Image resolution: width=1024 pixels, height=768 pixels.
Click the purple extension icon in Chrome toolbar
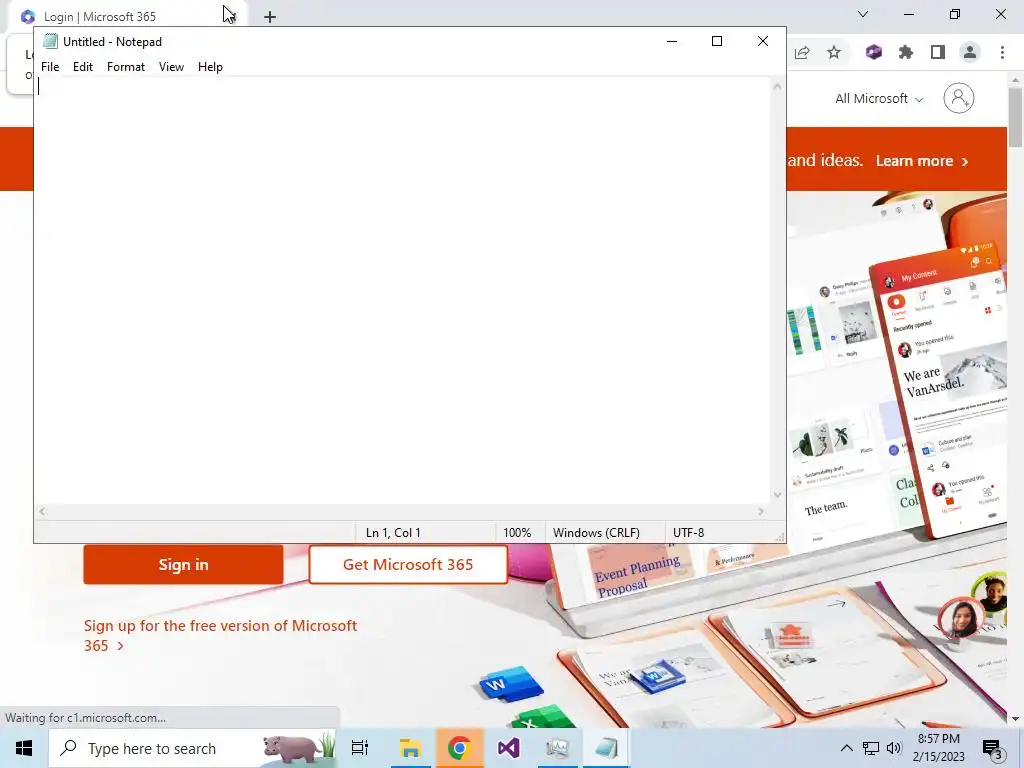(x=874, y=52)
